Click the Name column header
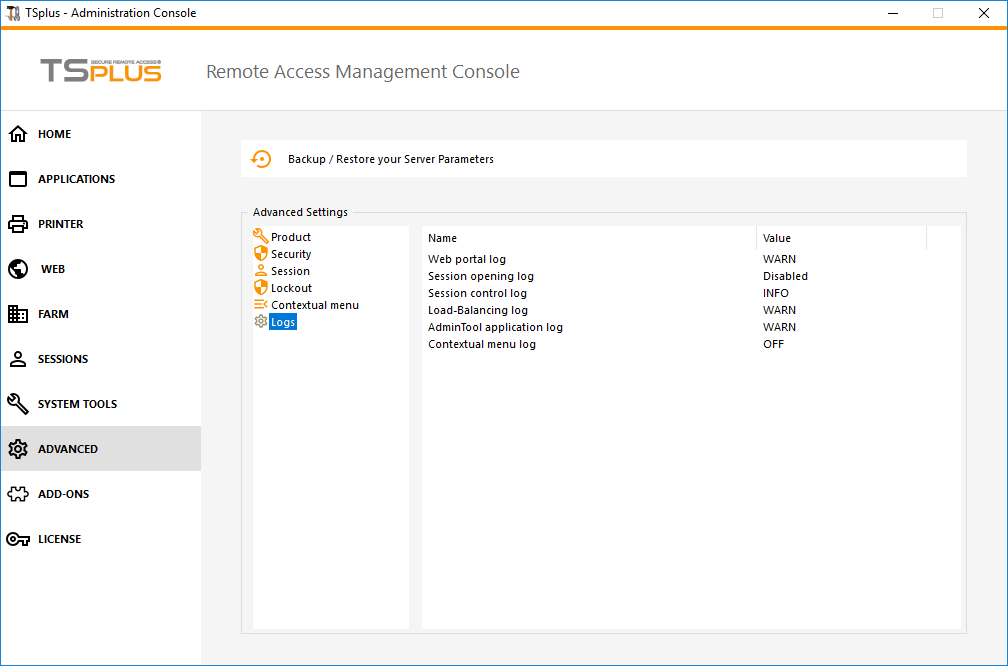1008x666 pixels. [x=443, y=238]
